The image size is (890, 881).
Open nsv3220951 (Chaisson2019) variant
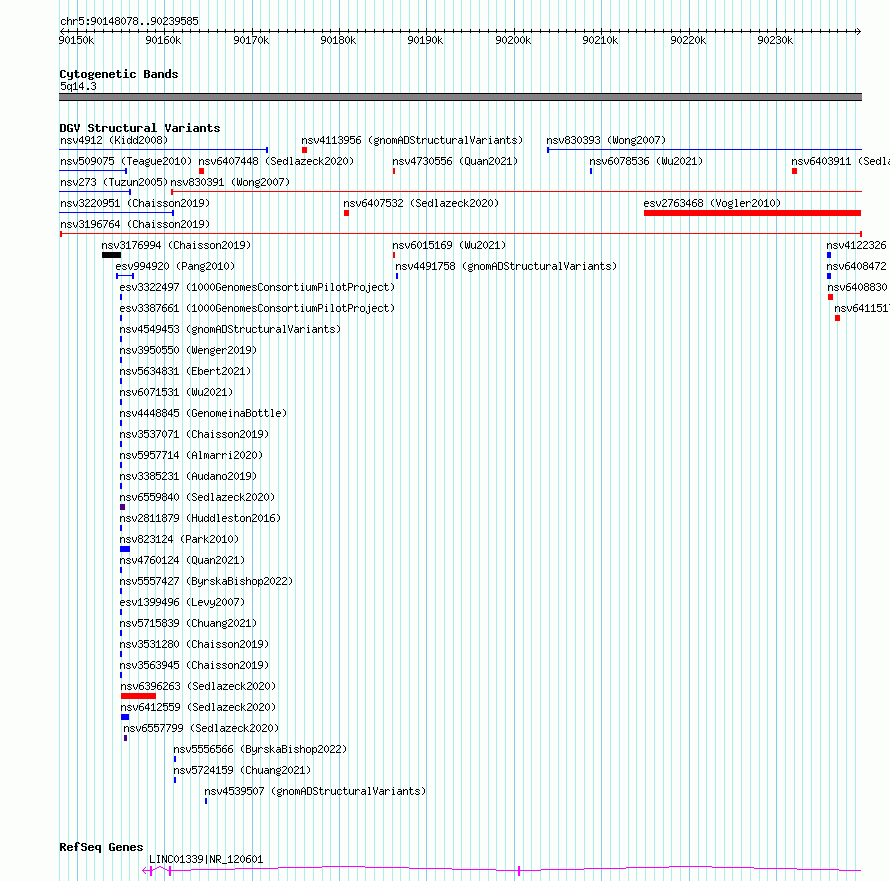135,203
